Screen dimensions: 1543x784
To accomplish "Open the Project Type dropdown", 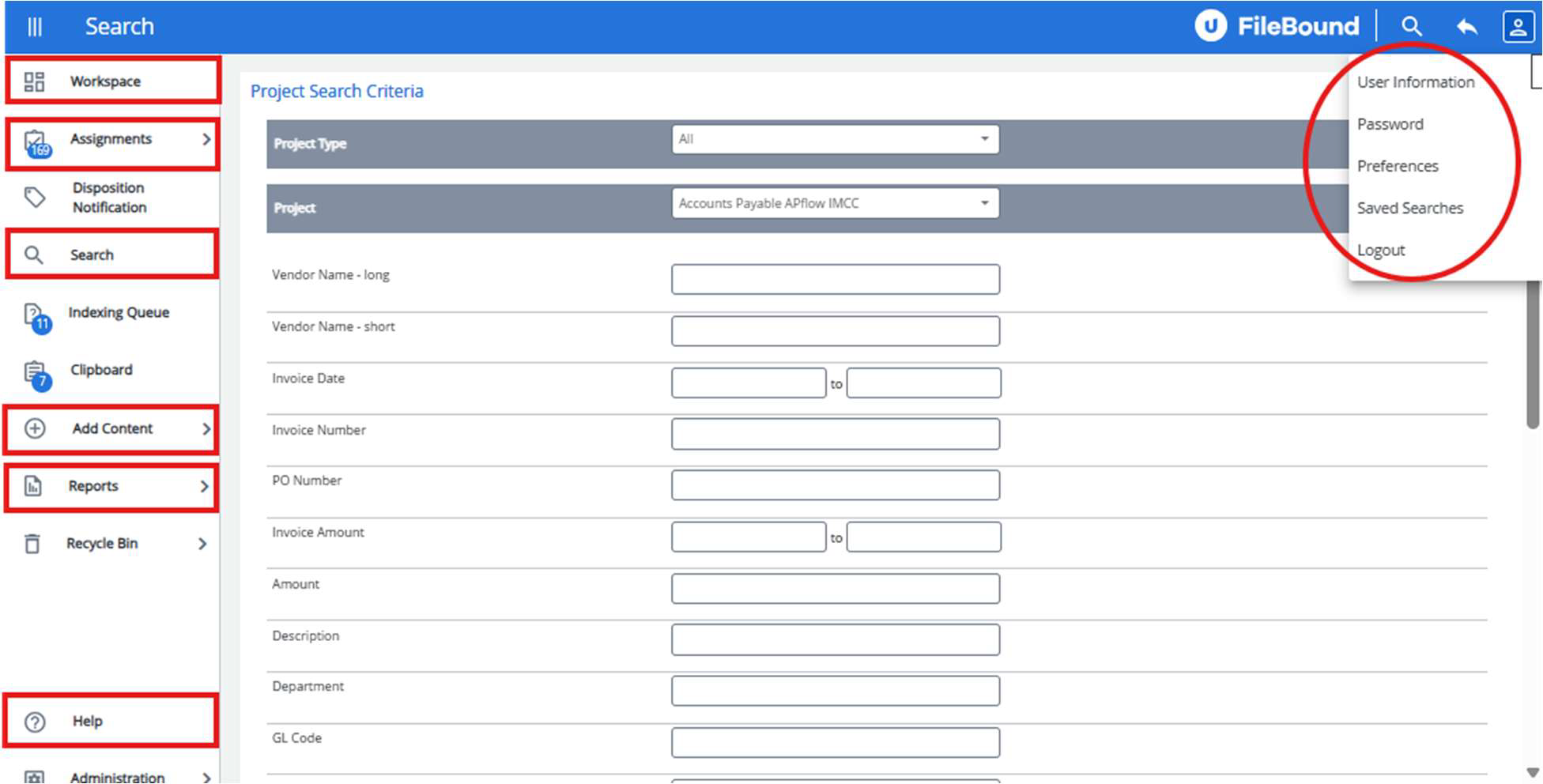I will pyautogui.click(x=836, y=139).
